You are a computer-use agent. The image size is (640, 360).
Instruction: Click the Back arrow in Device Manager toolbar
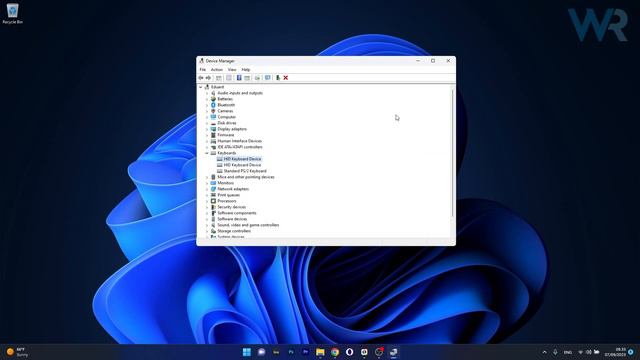tap(201, 78)
